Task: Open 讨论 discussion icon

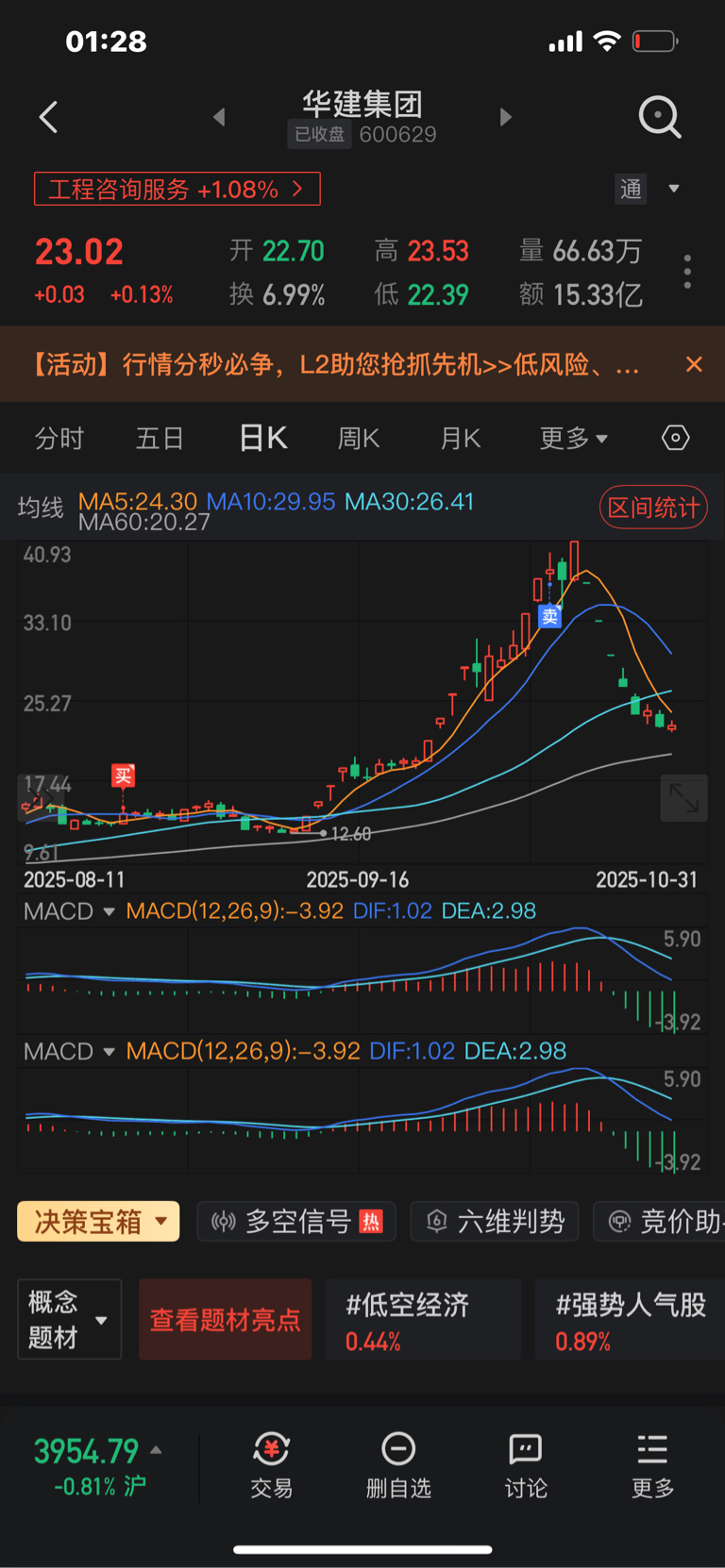Action: tap(526, 1465)
